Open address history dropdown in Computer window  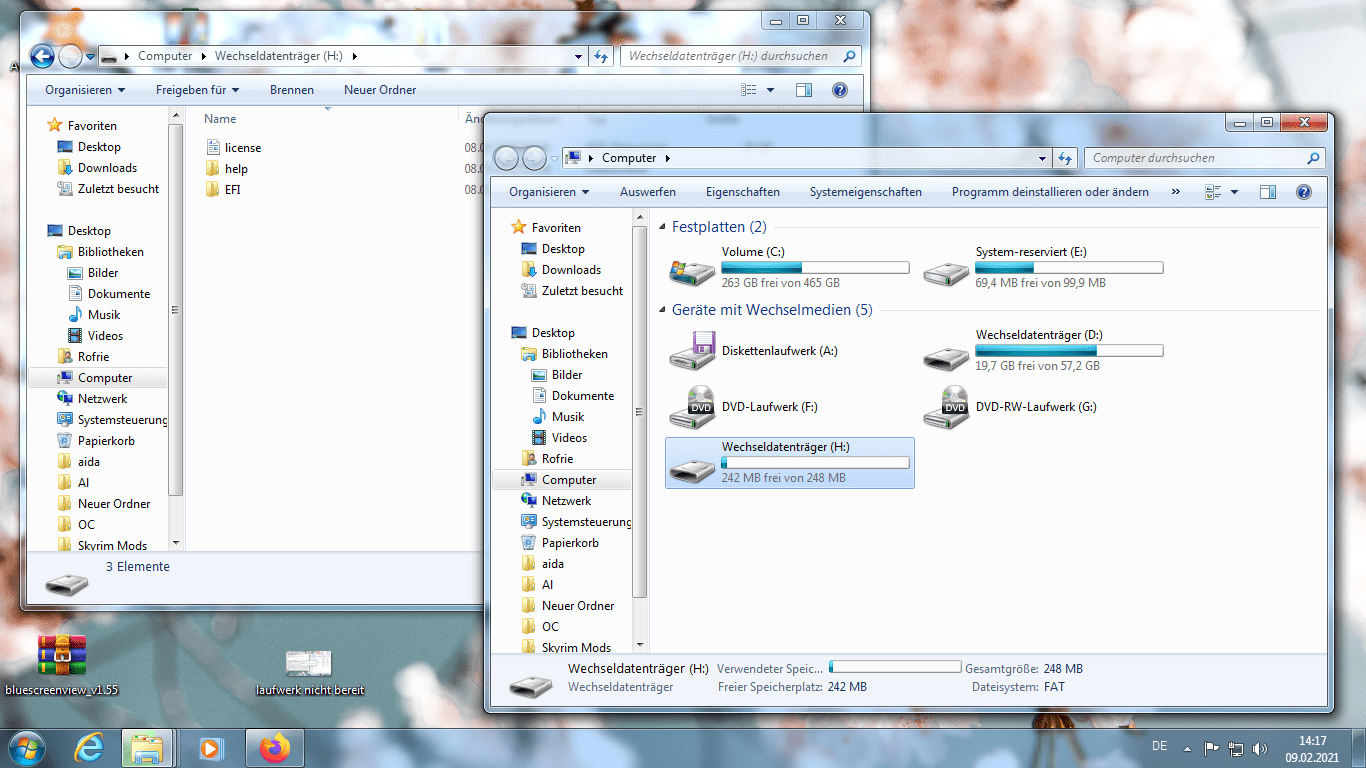1044,158
